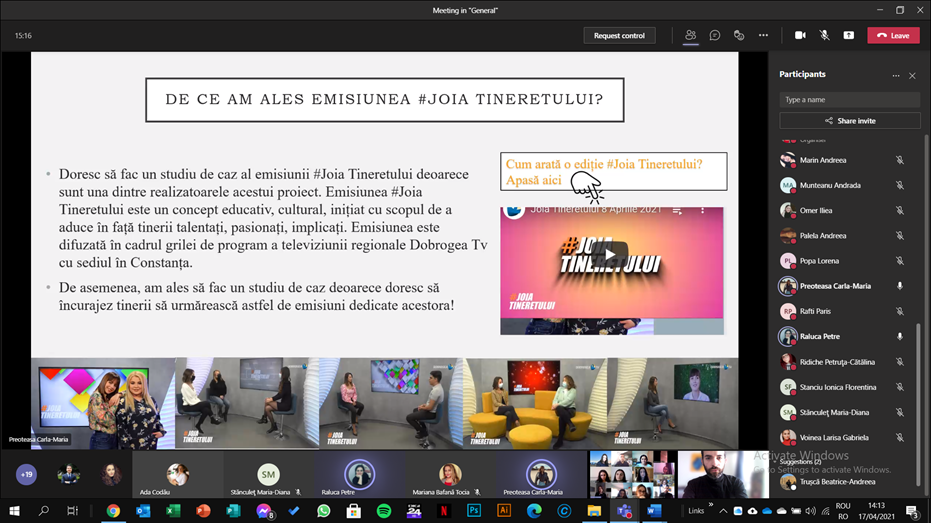Open the reactions and raise hand menu
This screenshot has height=523, width=931.
coord(739,35)
